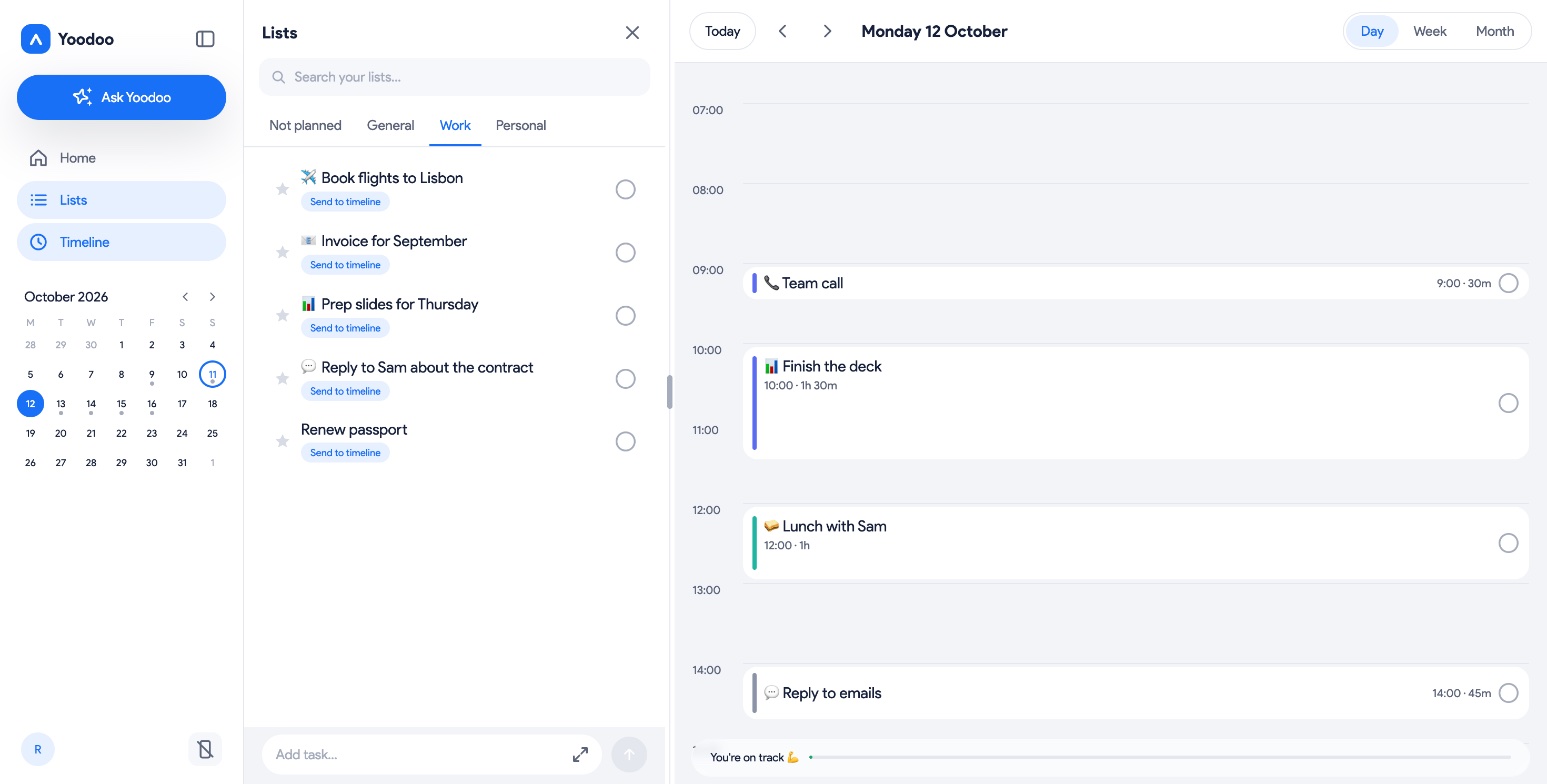The image size is (1547, 784).
Task: Switch to Personal tab
Action: 521,125
